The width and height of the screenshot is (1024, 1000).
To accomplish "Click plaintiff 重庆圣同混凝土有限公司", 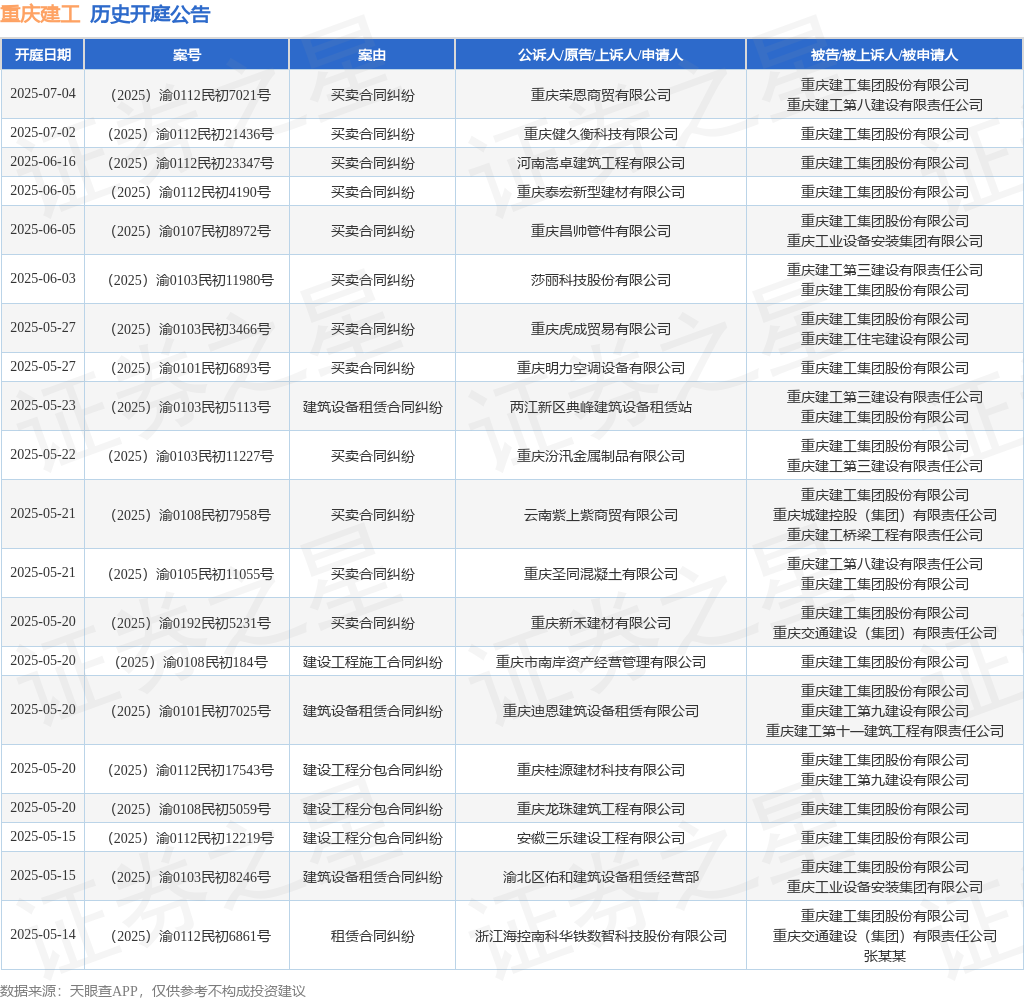I will tap(601, 574).
